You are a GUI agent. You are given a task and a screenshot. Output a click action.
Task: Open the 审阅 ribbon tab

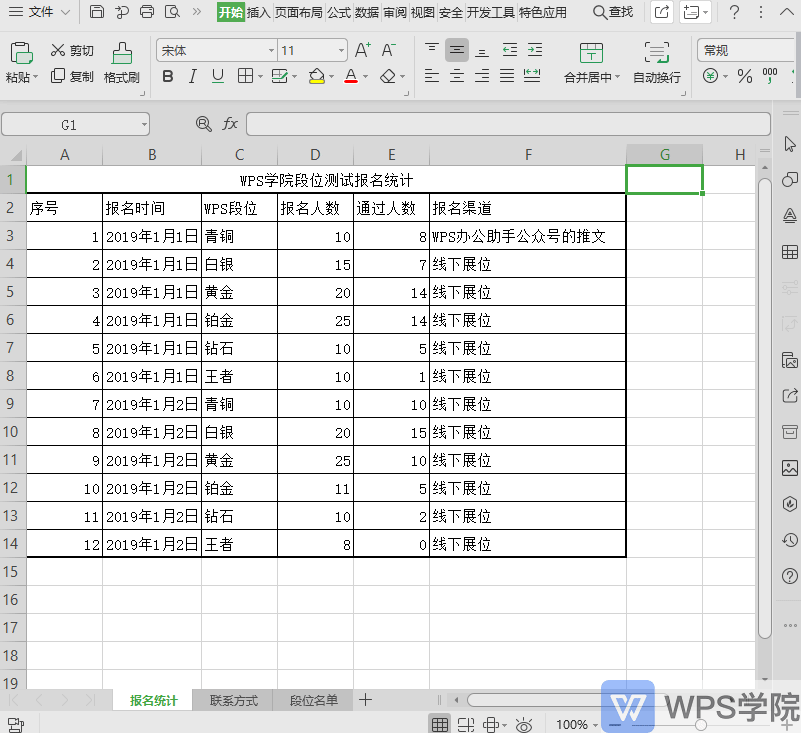coord(395,12)
